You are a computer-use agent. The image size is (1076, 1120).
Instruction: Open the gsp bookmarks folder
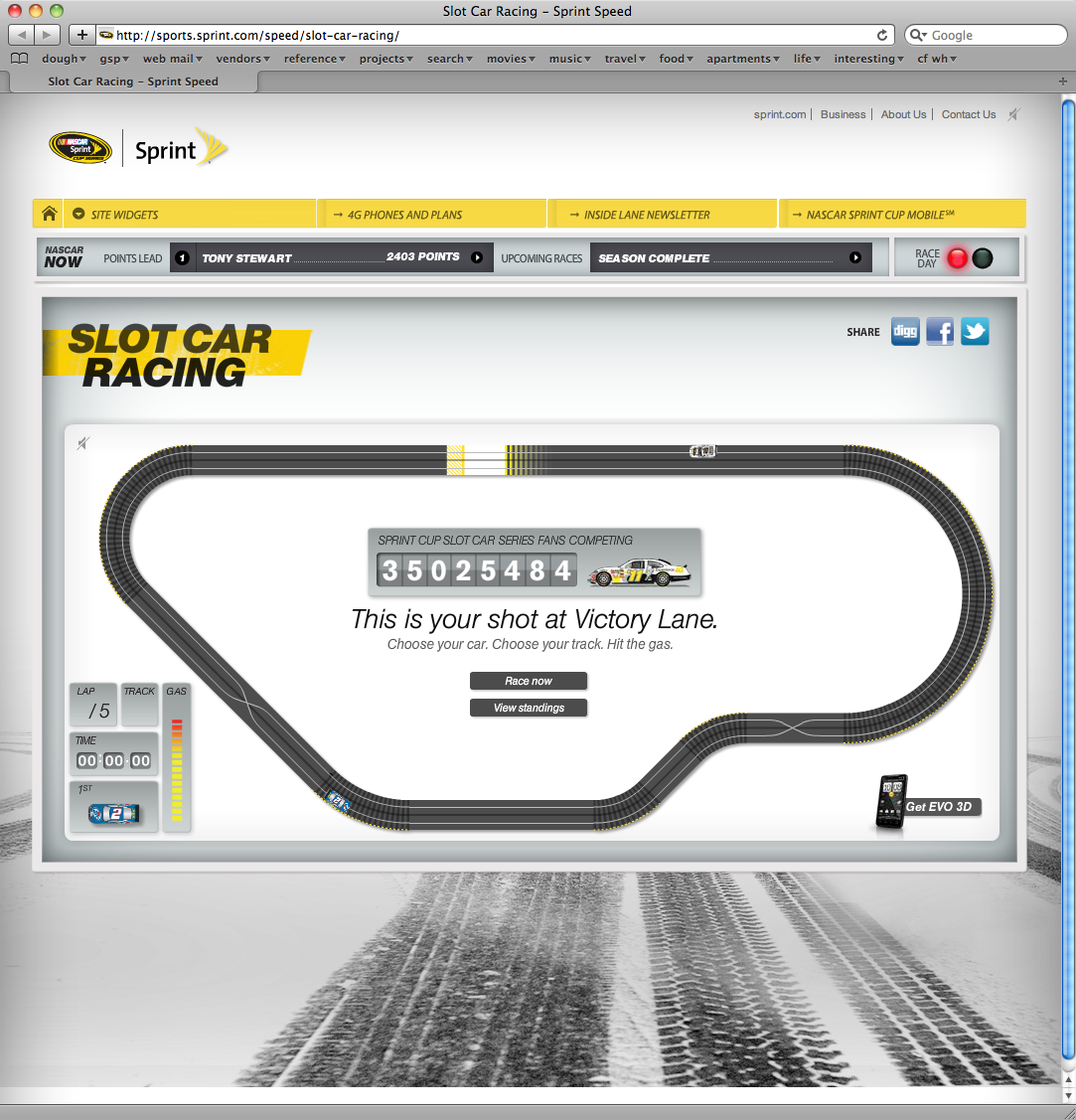pos(113,59)
